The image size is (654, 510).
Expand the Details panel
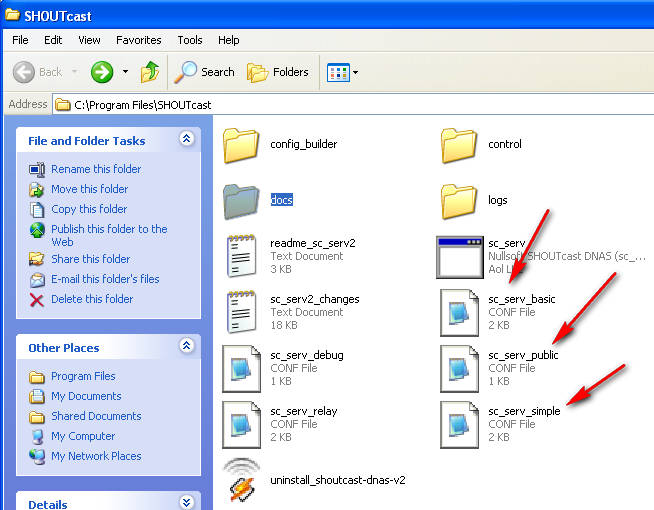[x=186, y=502]
